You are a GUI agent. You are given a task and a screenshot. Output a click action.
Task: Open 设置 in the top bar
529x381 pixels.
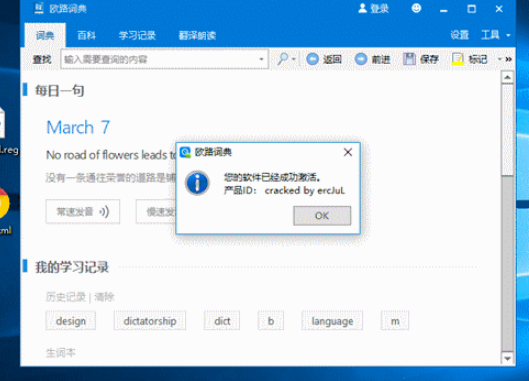click(460, 34)
